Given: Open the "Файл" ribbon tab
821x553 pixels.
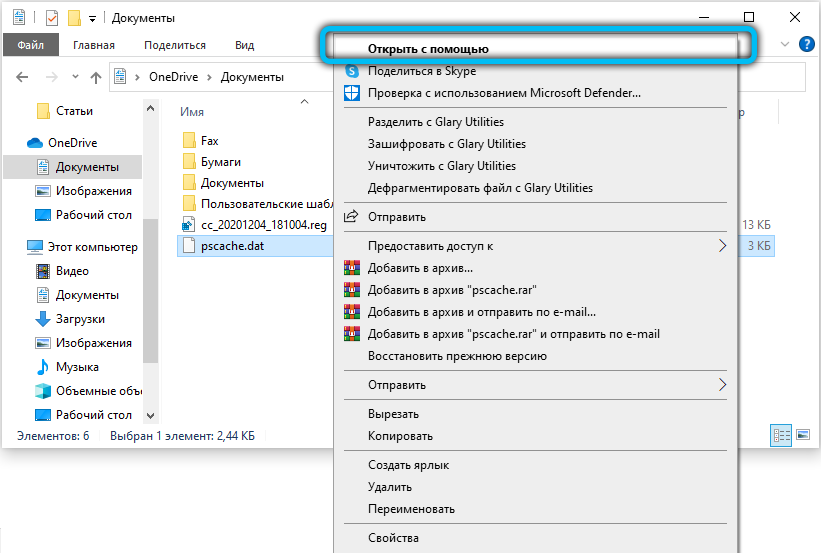Looking at the screenshot, I should click(x=30, y=45).
